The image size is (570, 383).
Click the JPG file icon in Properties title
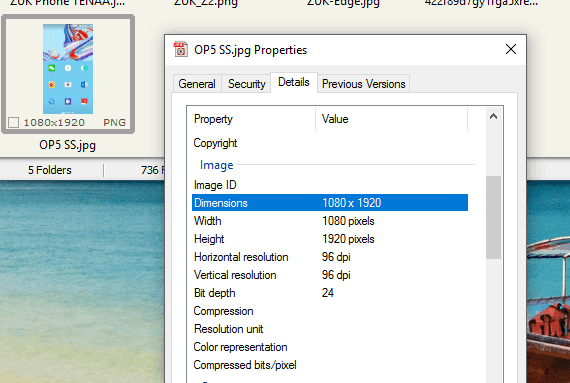click(181, 50)
